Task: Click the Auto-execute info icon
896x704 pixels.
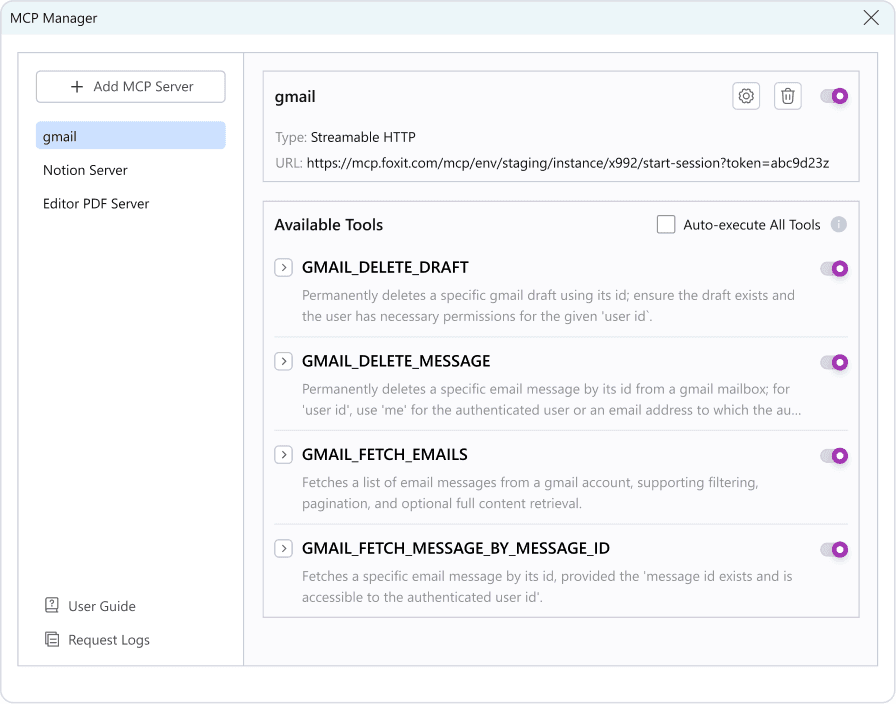Action: tap(838, 225)
